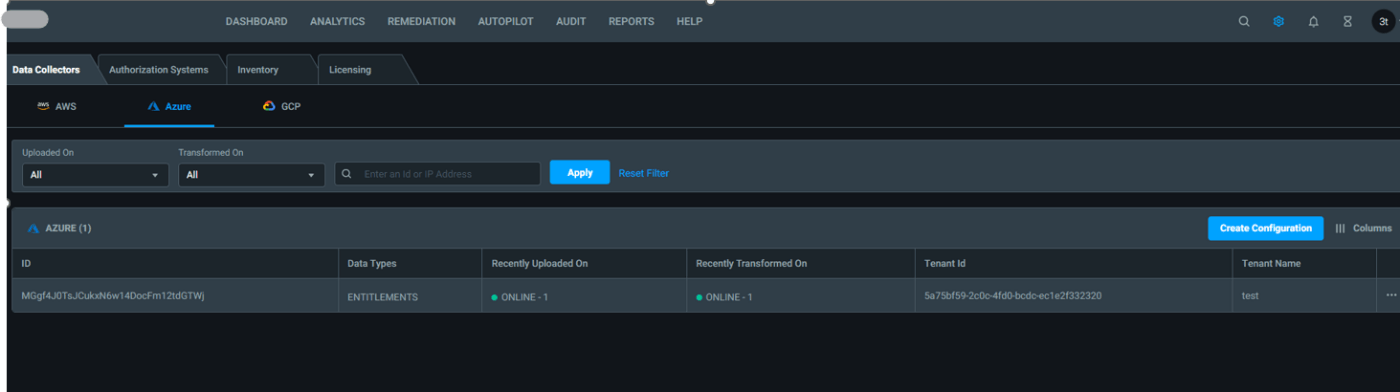Click Recently Transformed On column header

click(x=801, y=264)
